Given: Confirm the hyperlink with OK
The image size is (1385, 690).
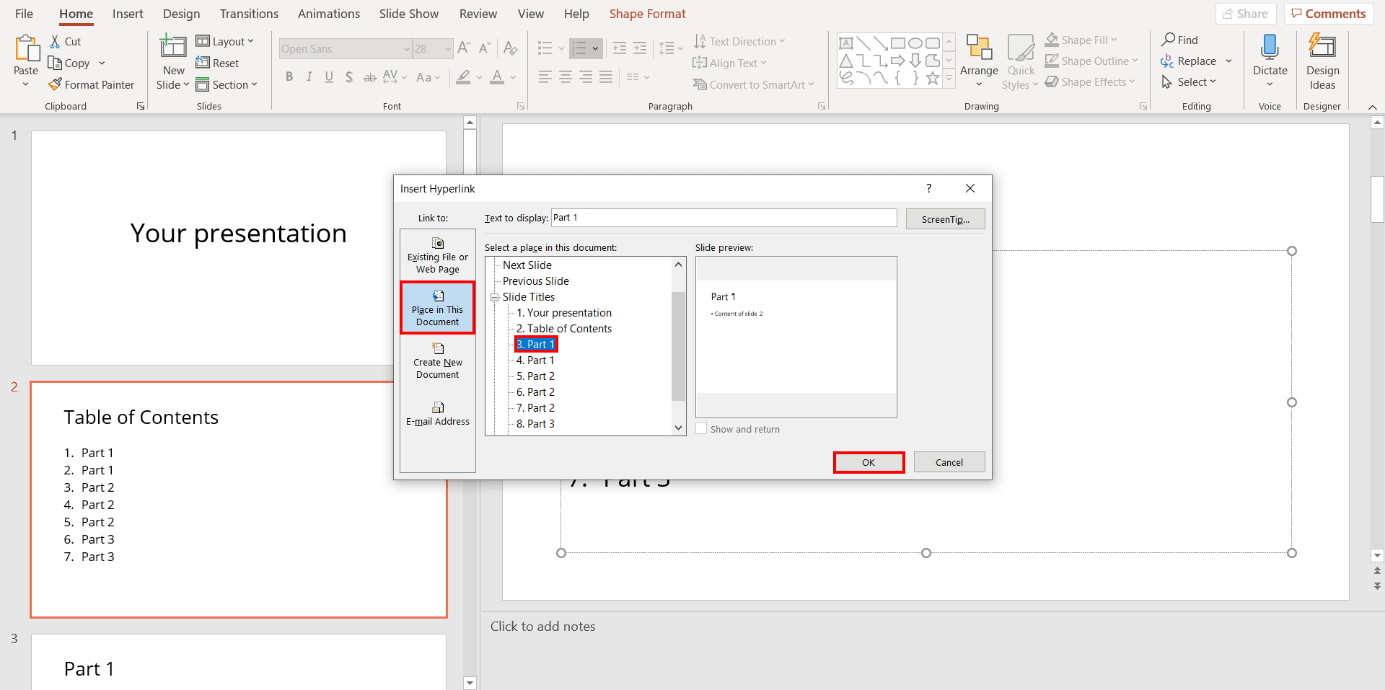Looking at the screenshot, I should [868, 462].
